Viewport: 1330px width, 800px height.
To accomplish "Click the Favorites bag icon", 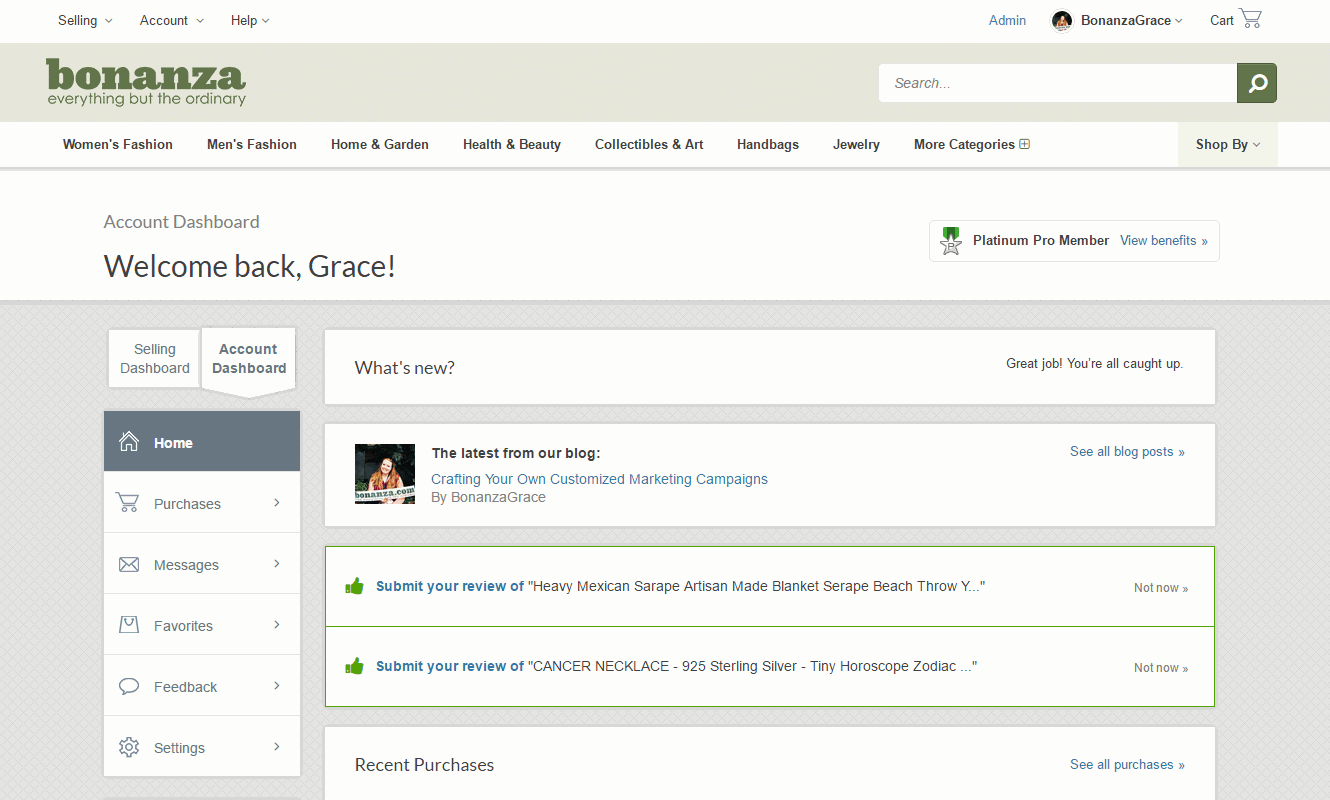I will tap(129, 625).
